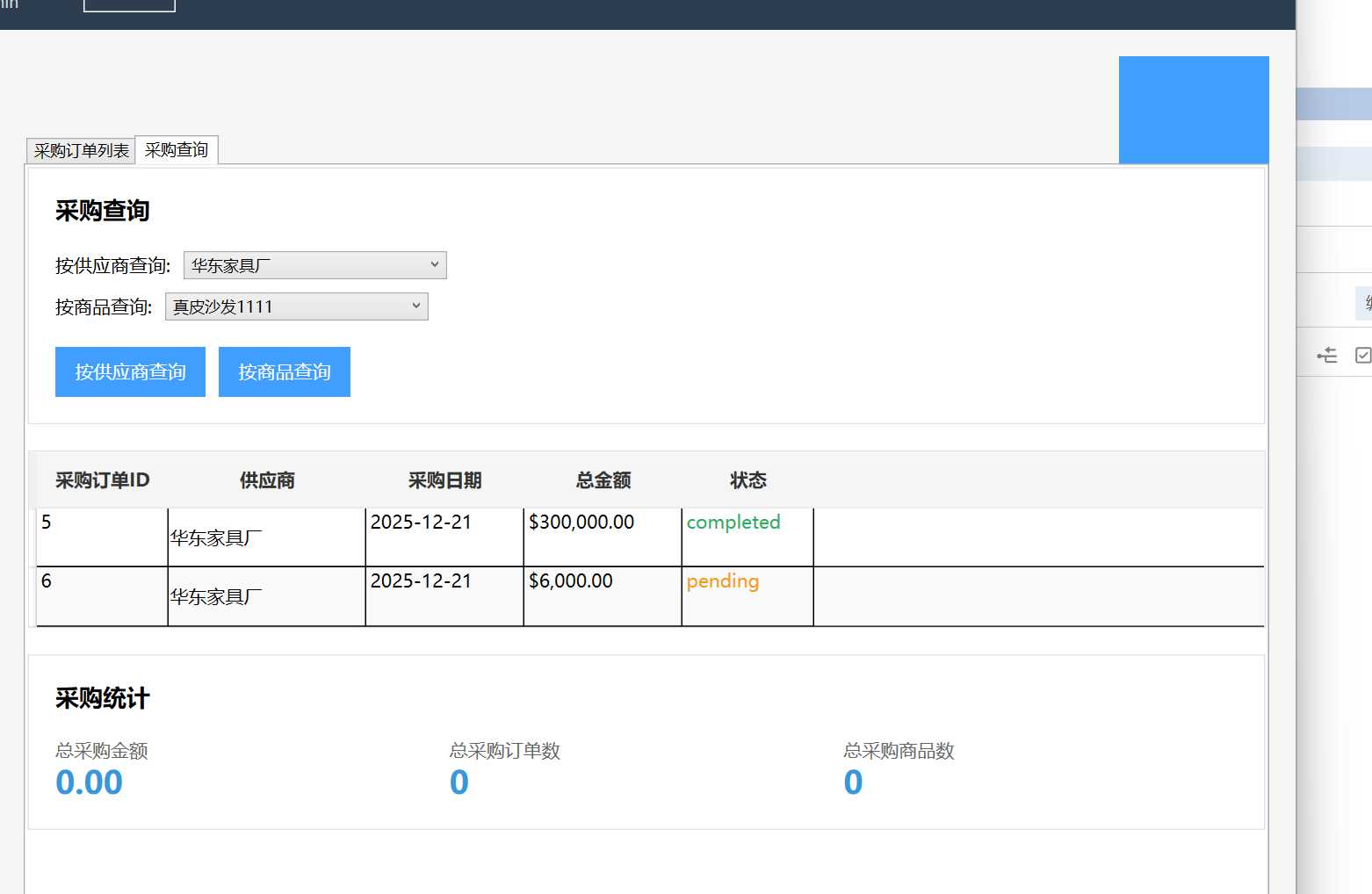The height and width of the screenshot is (894, 1372).
Task: Select order ID 6 cell
Action: pyautogui.click(x=102, y=596)
